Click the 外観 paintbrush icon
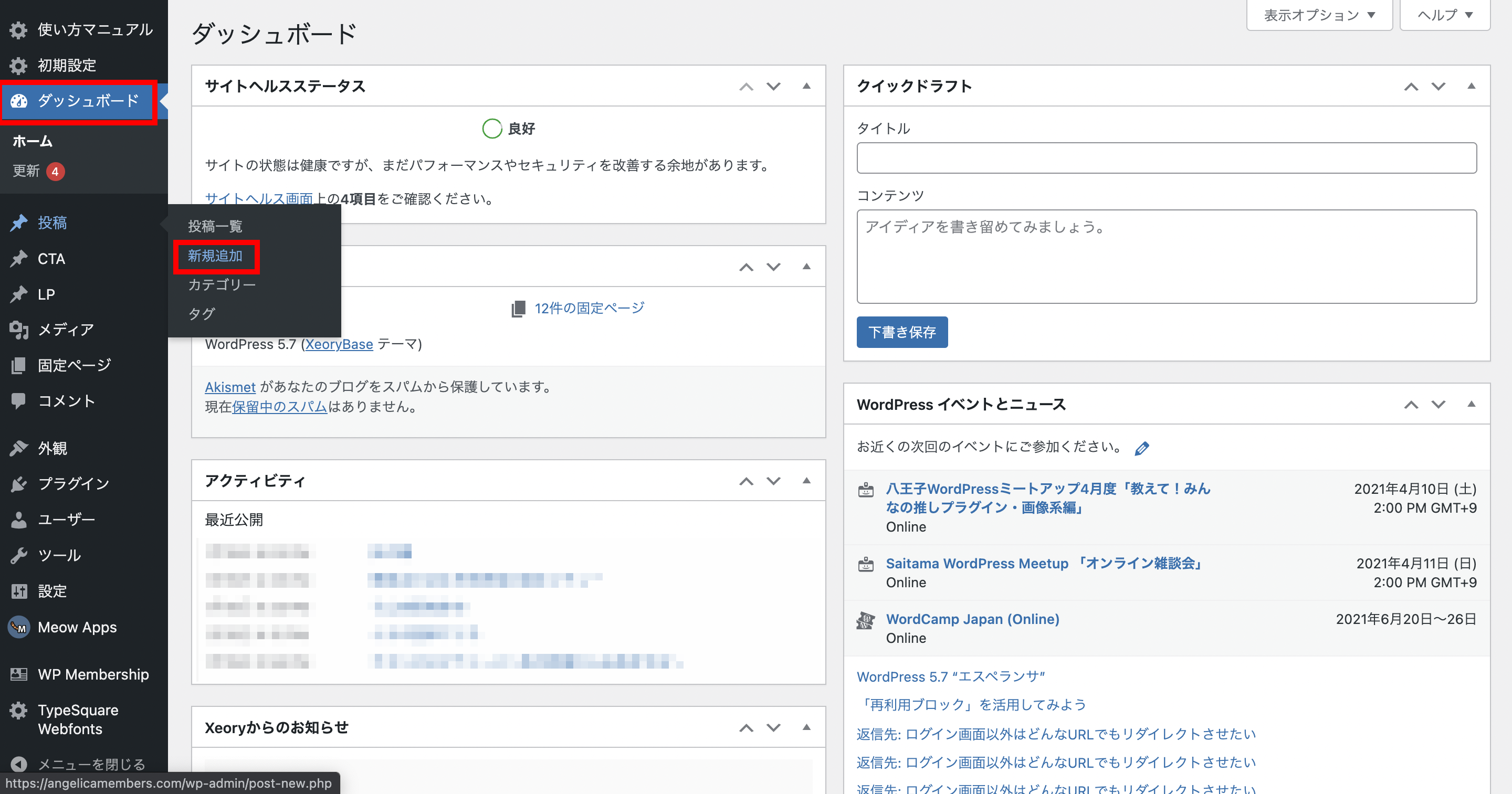 [x=19, y=448]
